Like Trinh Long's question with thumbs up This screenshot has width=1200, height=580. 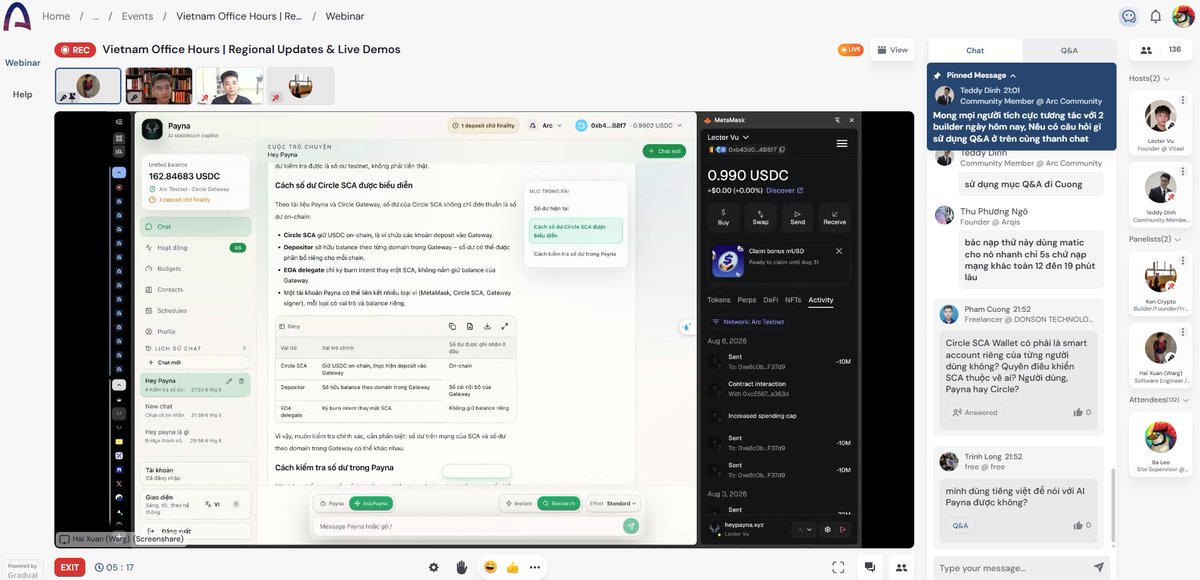[x=1078, y=525]
